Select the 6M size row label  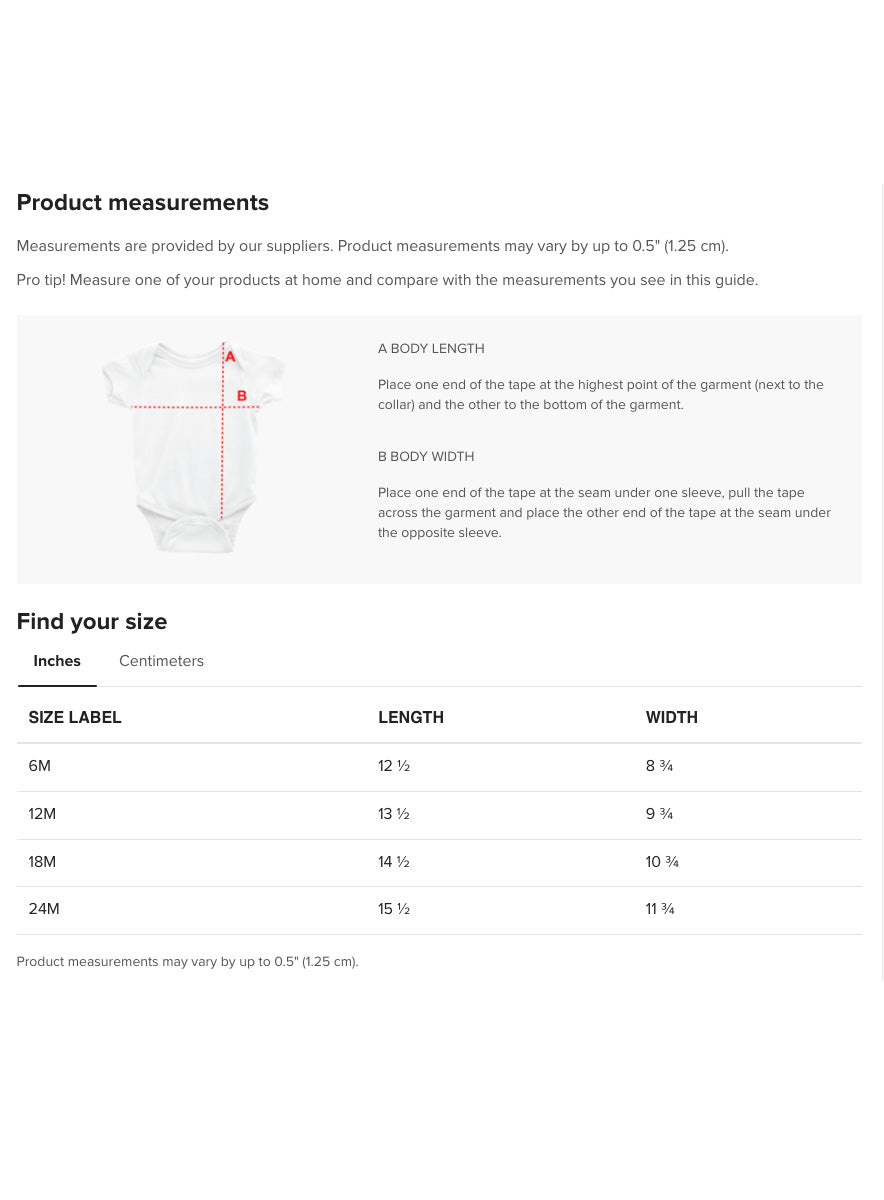(40, 766)
